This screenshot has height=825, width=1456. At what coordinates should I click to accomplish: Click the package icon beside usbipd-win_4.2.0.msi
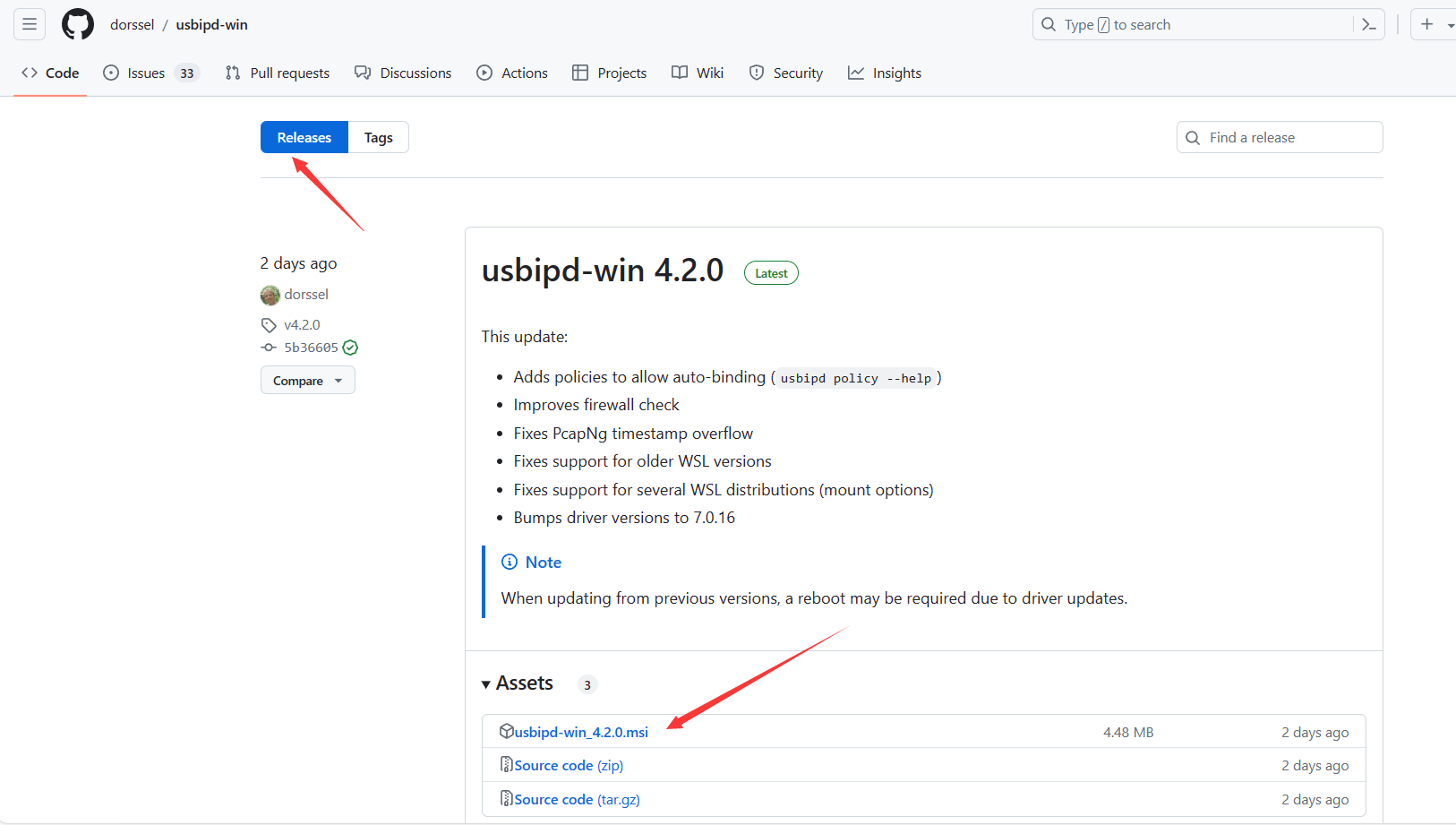[508, 731]
